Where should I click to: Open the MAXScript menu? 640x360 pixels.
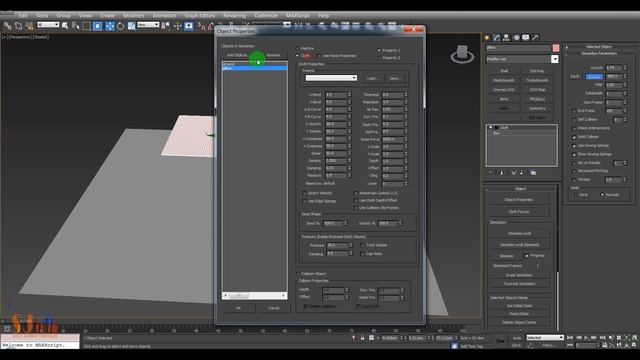298,16
